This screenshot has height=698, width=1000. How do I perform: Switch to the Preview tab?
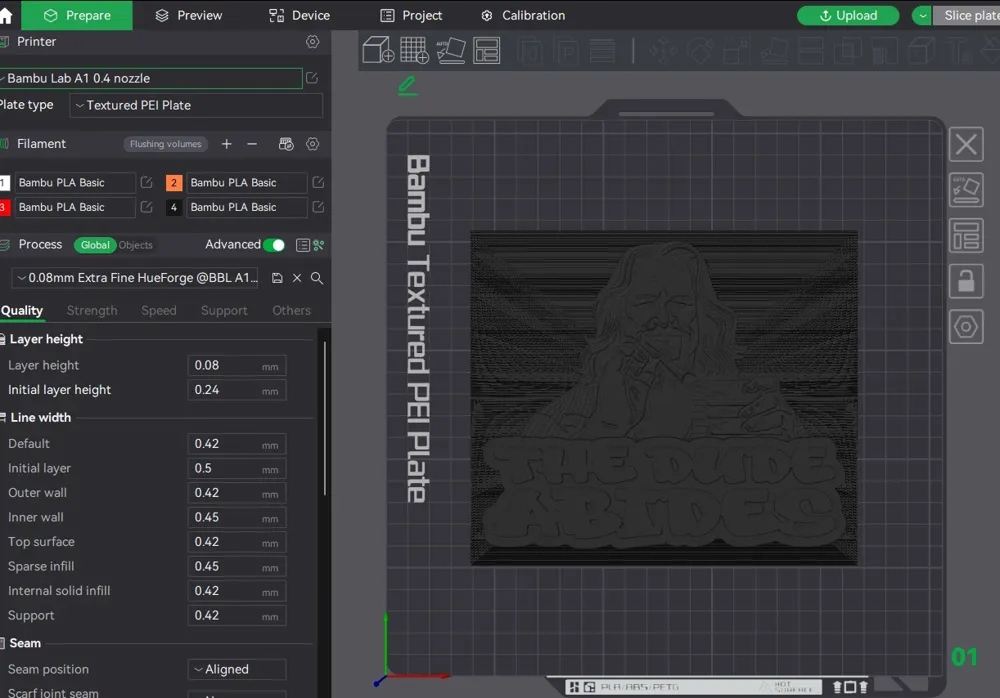coord(189,15)
